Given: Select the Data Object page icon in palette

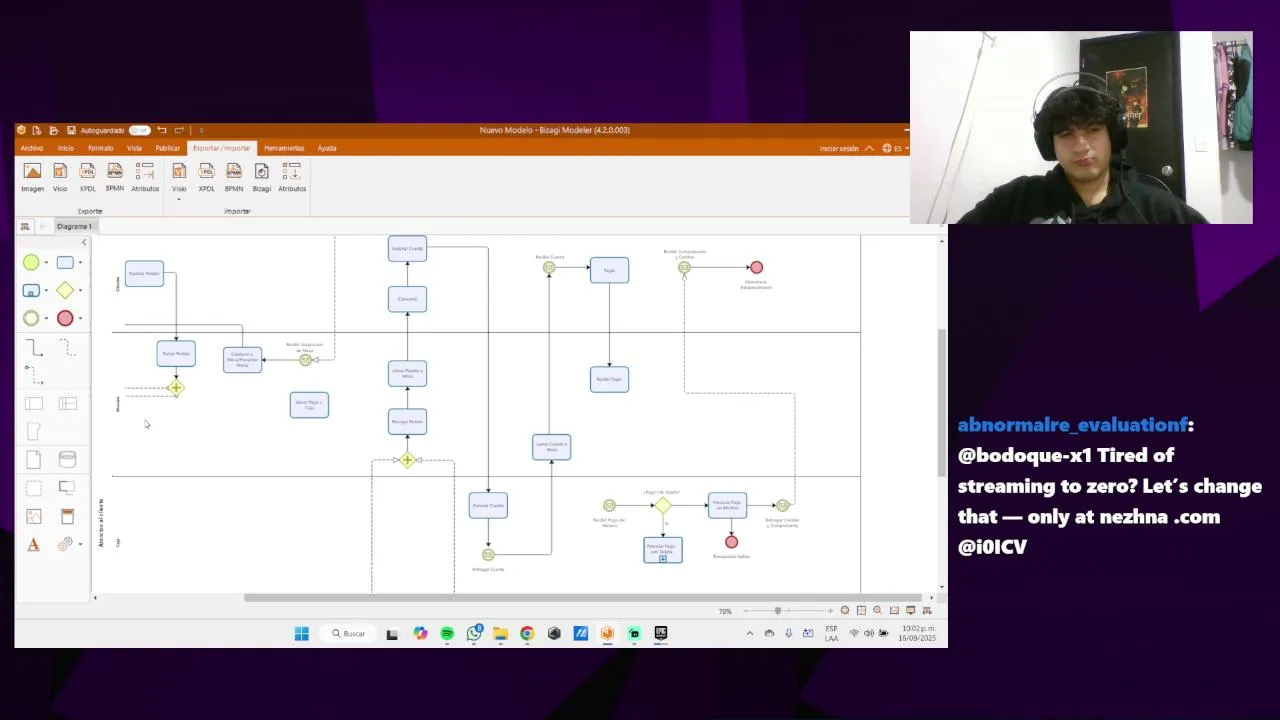Looking at the screenshot, I should tap(33, 459).
